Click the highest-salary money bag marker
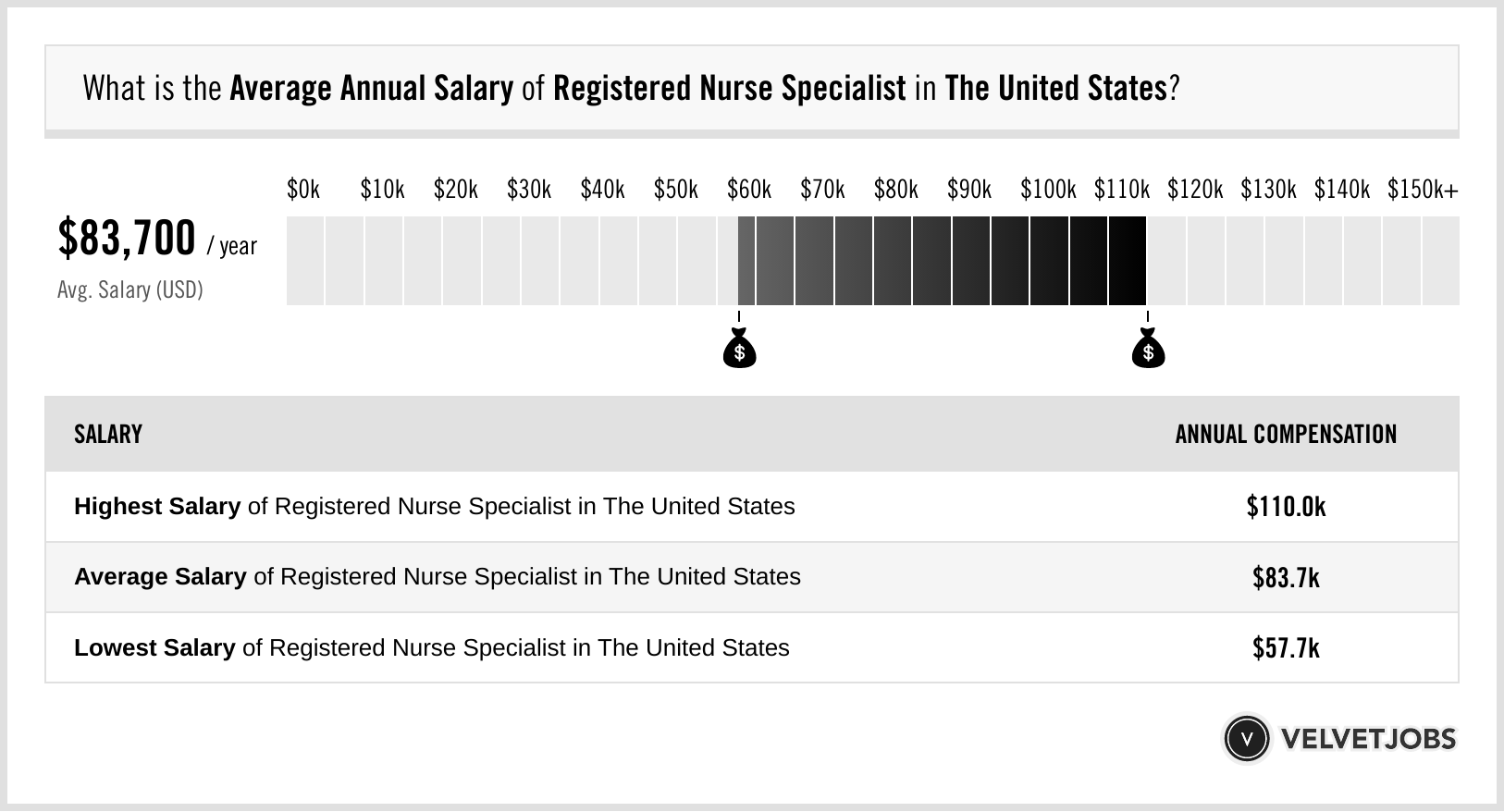This screenshot has height=812, width=1504. coord(1148,350)
